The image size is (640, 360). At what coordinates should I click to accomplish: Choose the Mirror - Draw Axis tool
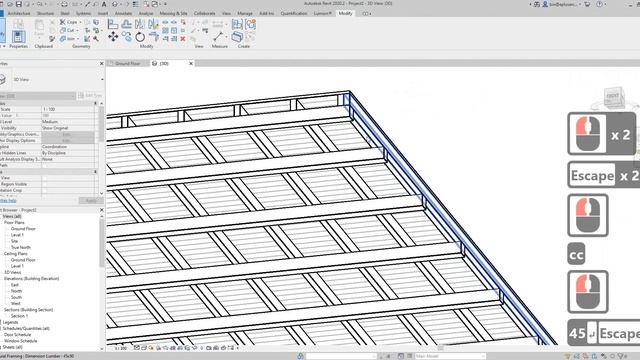click(153, 24)
